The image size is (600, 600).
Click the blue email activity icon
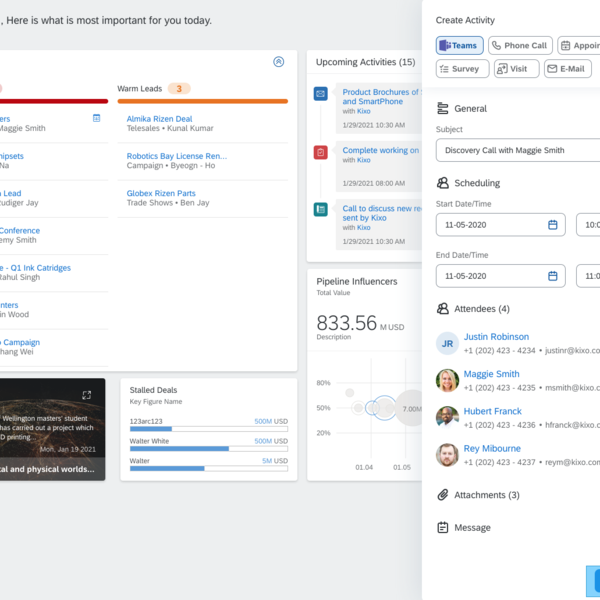coord(320,94)
